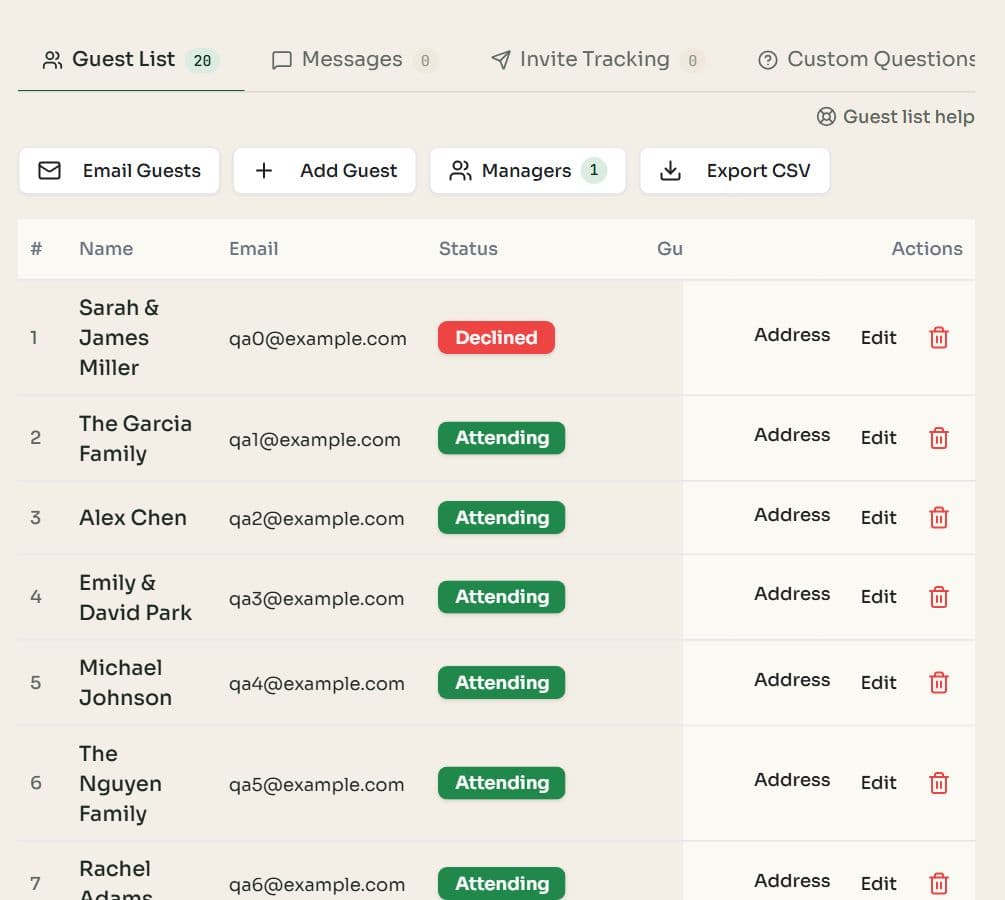Viewport: 1005px width, 900px height.
Task: Switch to the Messages tab
Action: 354,60
